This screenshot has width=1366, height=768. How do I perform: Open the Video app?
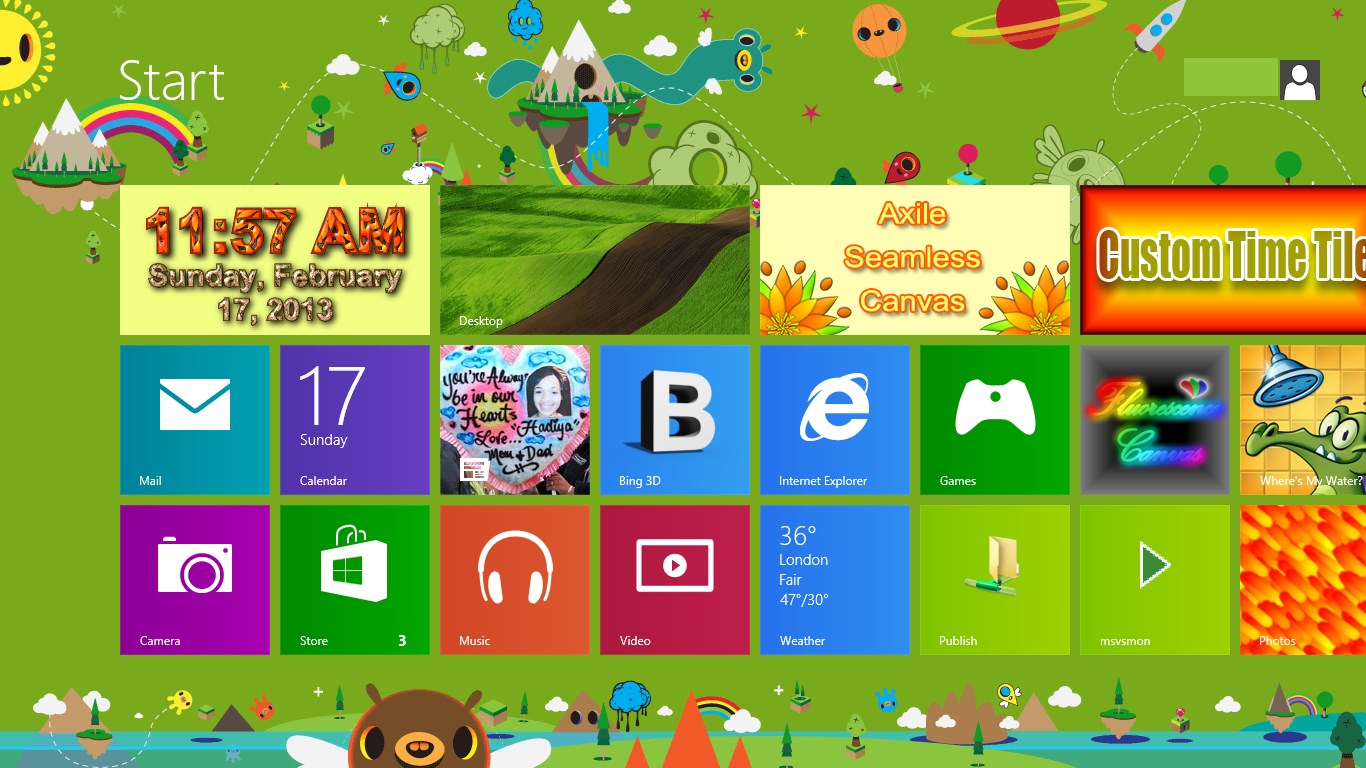click(674, 580)
